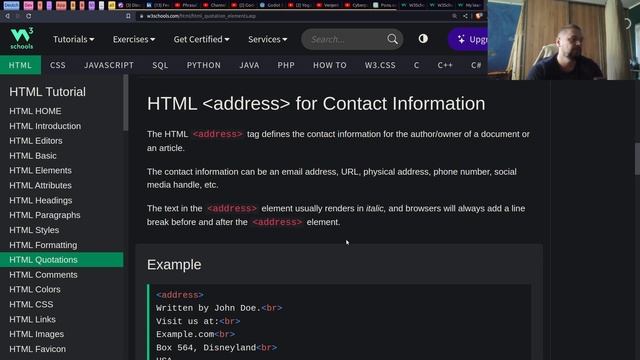Click the Brave shield icon
The image size is (640, 360).
point(479,16)
